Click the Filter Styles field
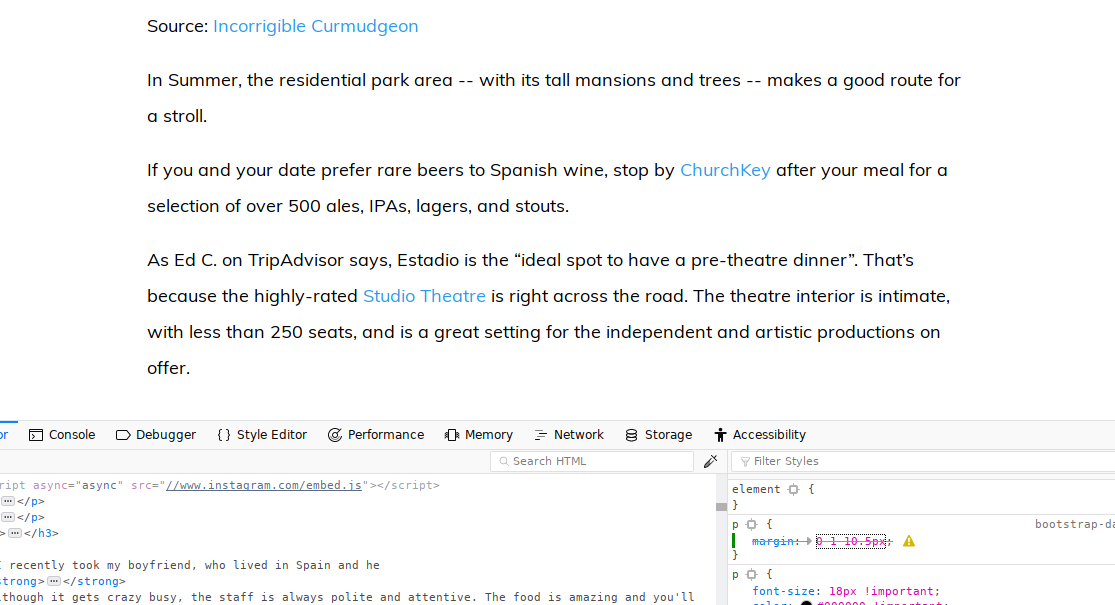Viewport: 1115px width, 605px height. pos(923,461)
